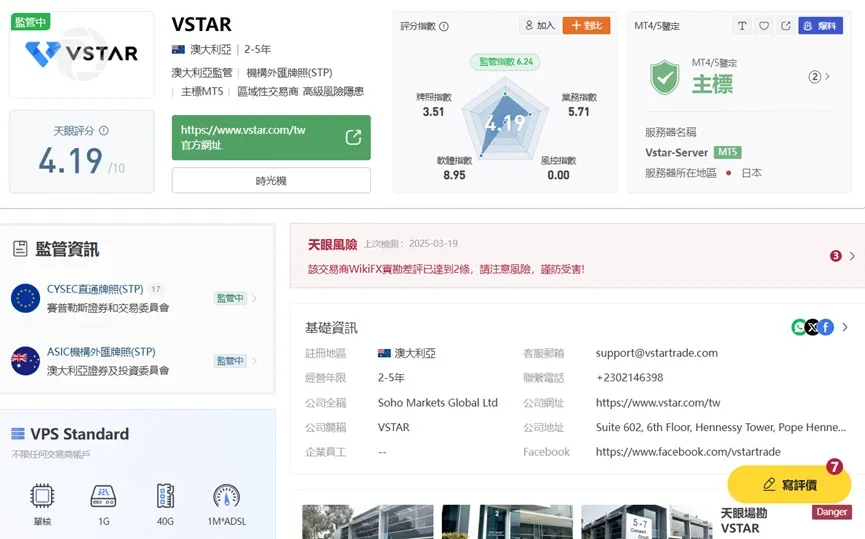Click the phone number +2302146398
Image resolution: width=865 pixels, height=539 pixels.
(x=629, y=377)
